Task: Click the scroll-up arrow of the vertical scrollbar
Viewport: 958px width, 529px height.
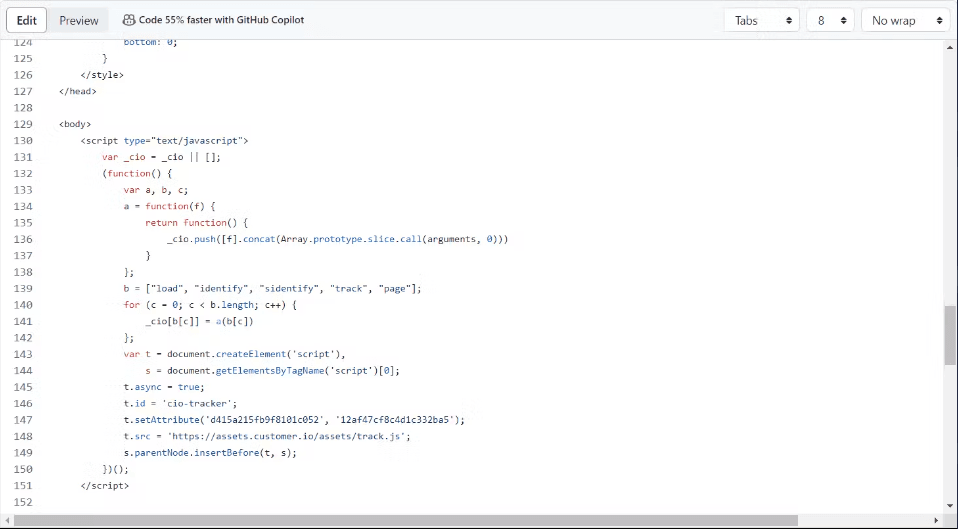Action: (x=950, y=46)
